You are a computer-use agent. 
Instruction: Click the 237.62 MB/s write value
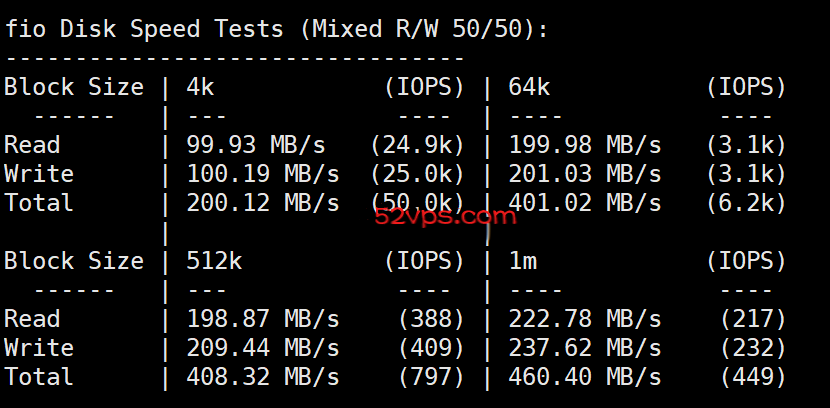pyautogui.click(x=585, y=348)
